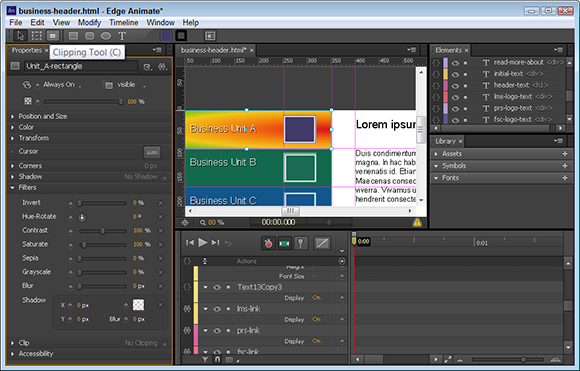Select the Ellipse tool
Viewport: 580px width, 371px height.
coord(106,36)
